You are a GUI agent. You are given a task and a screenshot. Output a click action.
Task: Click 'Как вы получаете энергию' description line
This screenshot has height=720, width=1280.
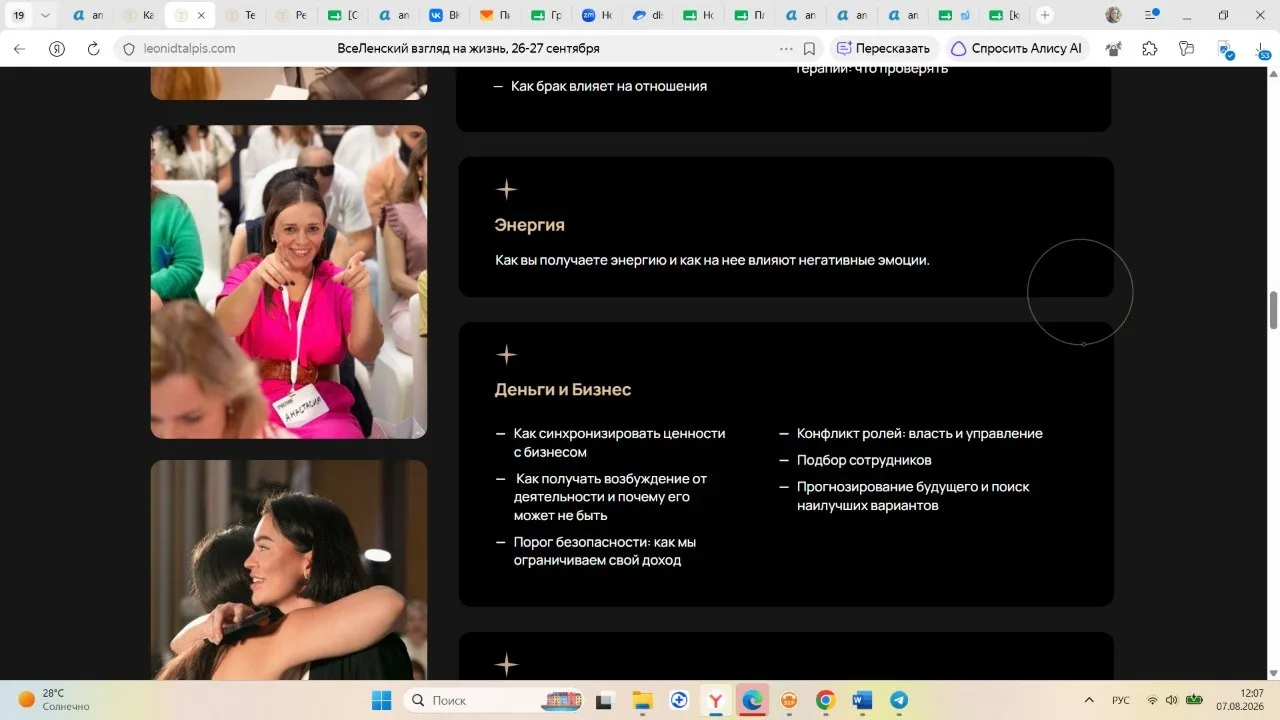(712, 260)
